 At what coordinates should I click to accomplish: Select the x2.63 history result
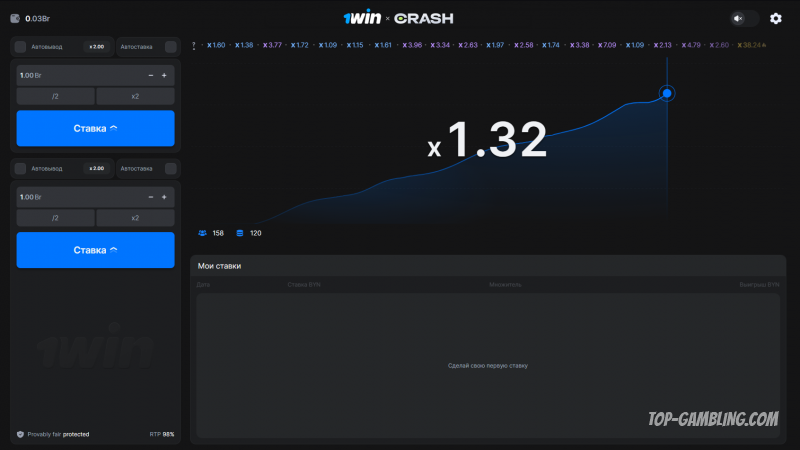[x=468, y=45]
